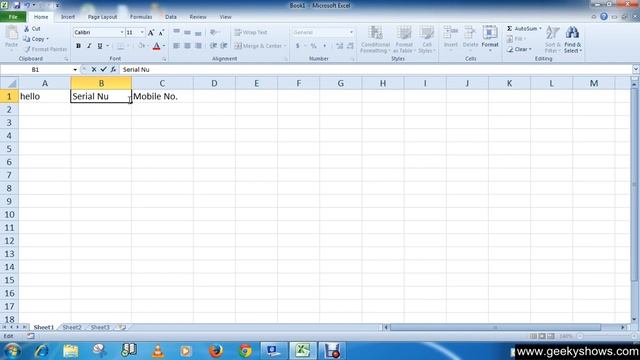The image size is (640, 360).
Task: Click the Insert Function fx button
Action: click(113, 69)
